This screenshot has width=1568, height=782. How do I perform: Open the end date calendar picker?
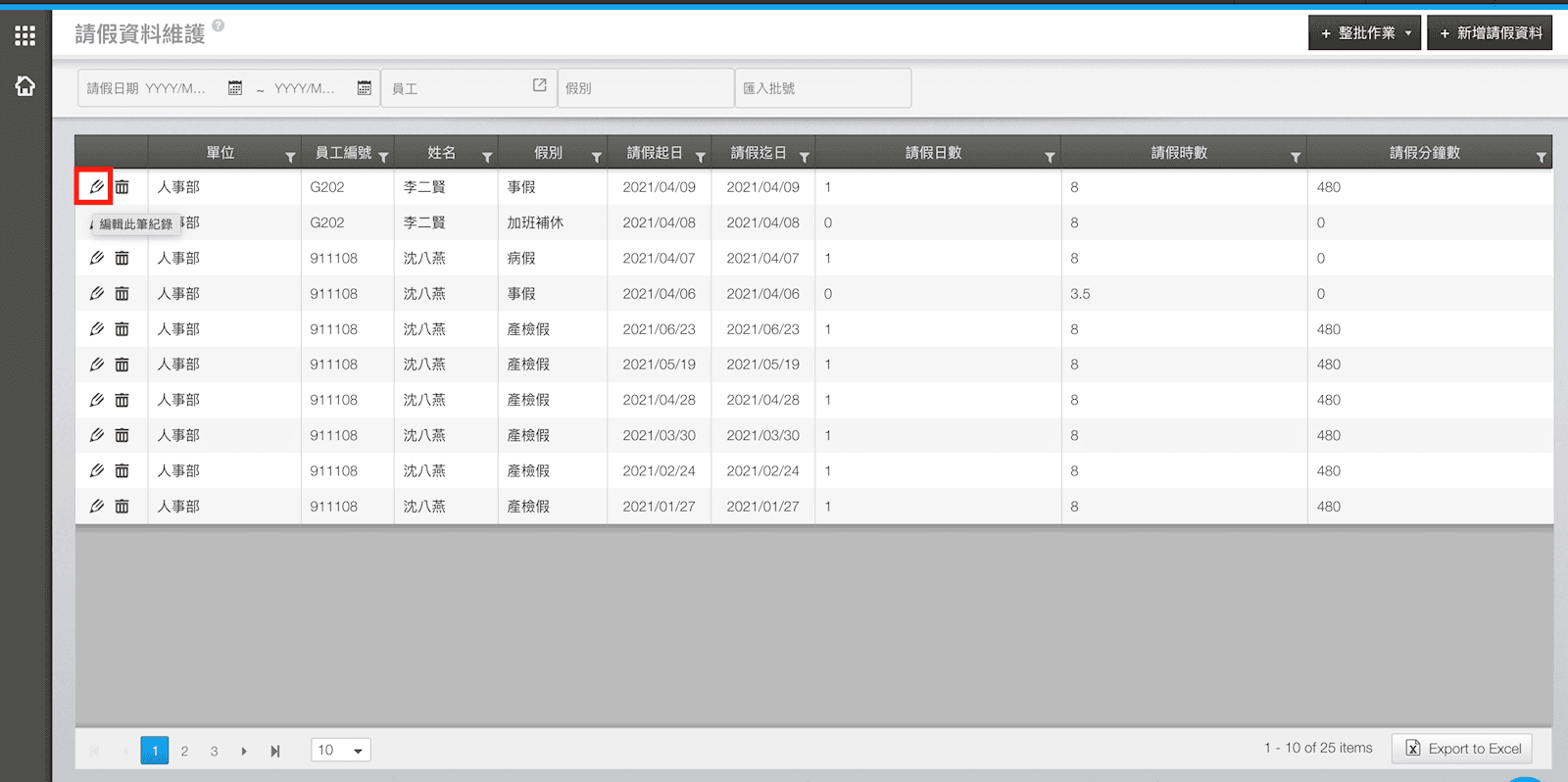(x=365, y=88)
